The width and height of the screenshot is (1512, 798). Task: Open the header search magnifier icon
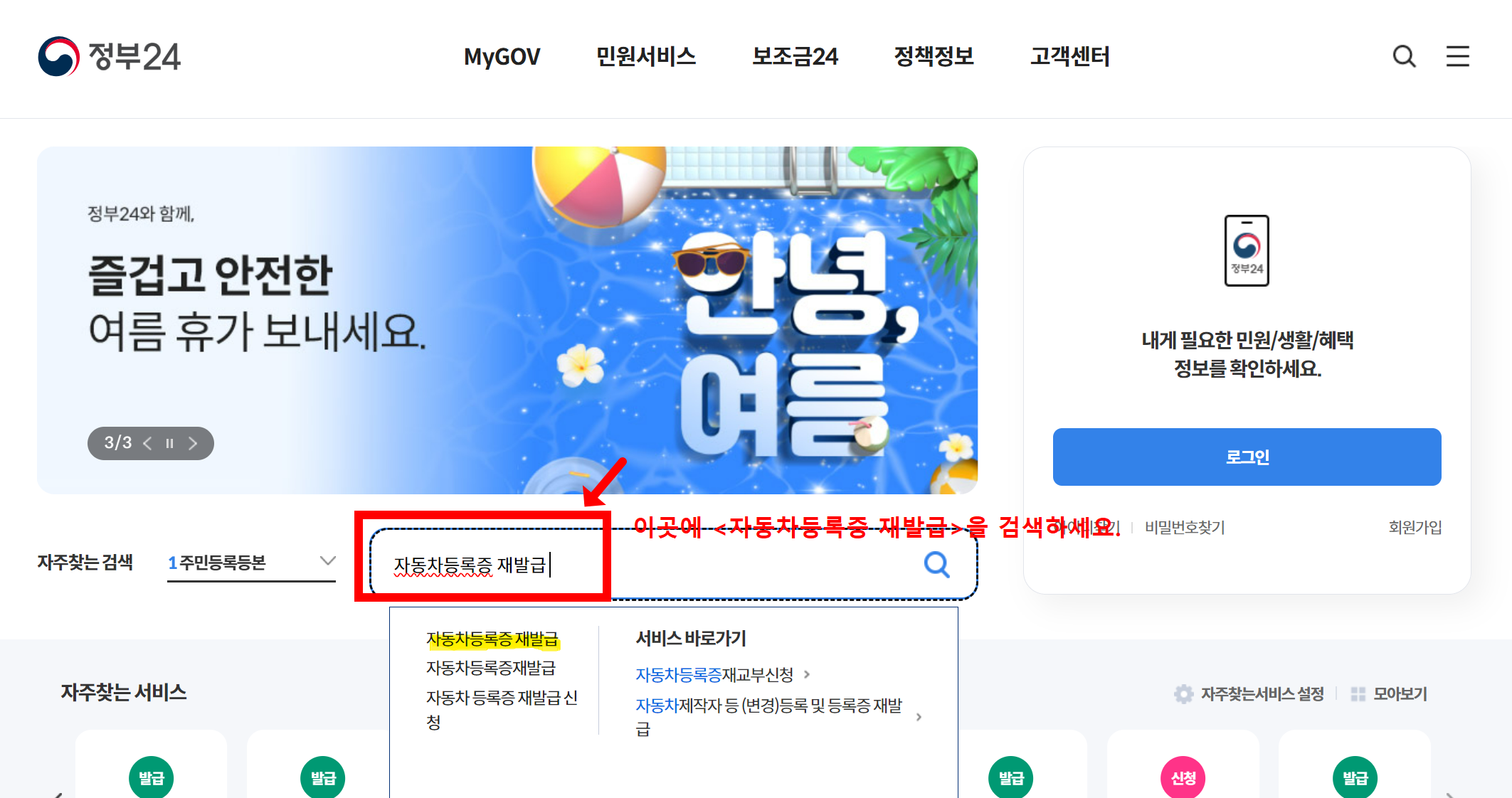pyautogui.click(x=1404, y=56)
